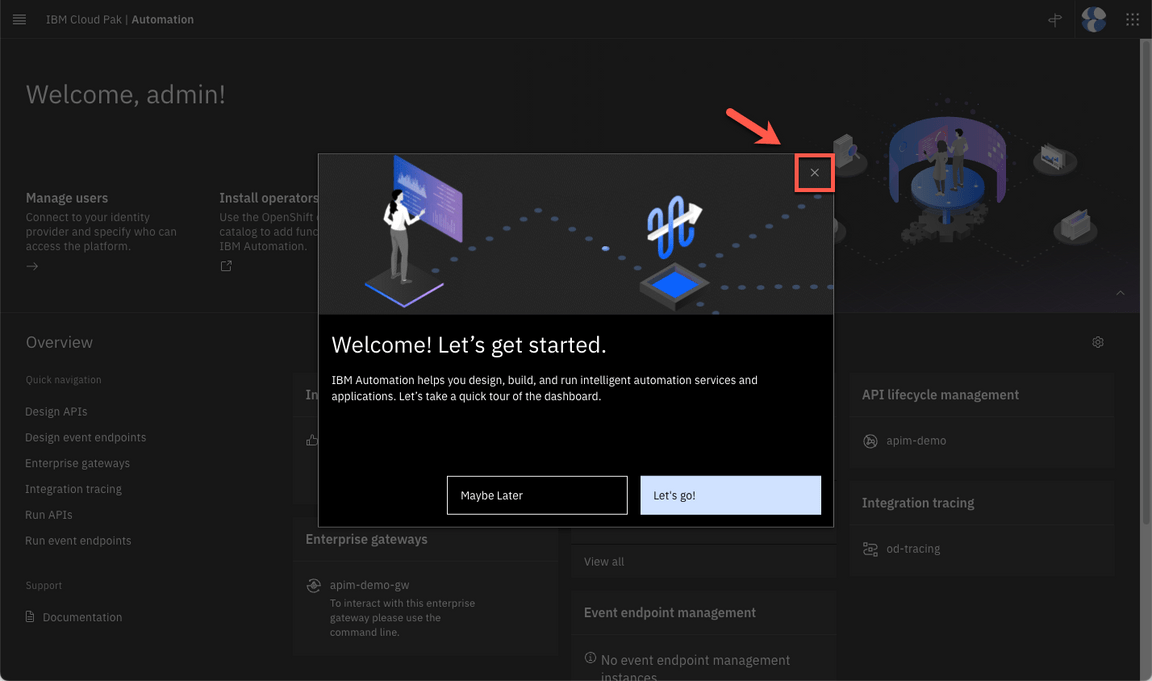This screenshot has height=681, width=1152.
Task: Click the od-tracing instance icon
Action: pyautogui.click(x=870, y=549)
